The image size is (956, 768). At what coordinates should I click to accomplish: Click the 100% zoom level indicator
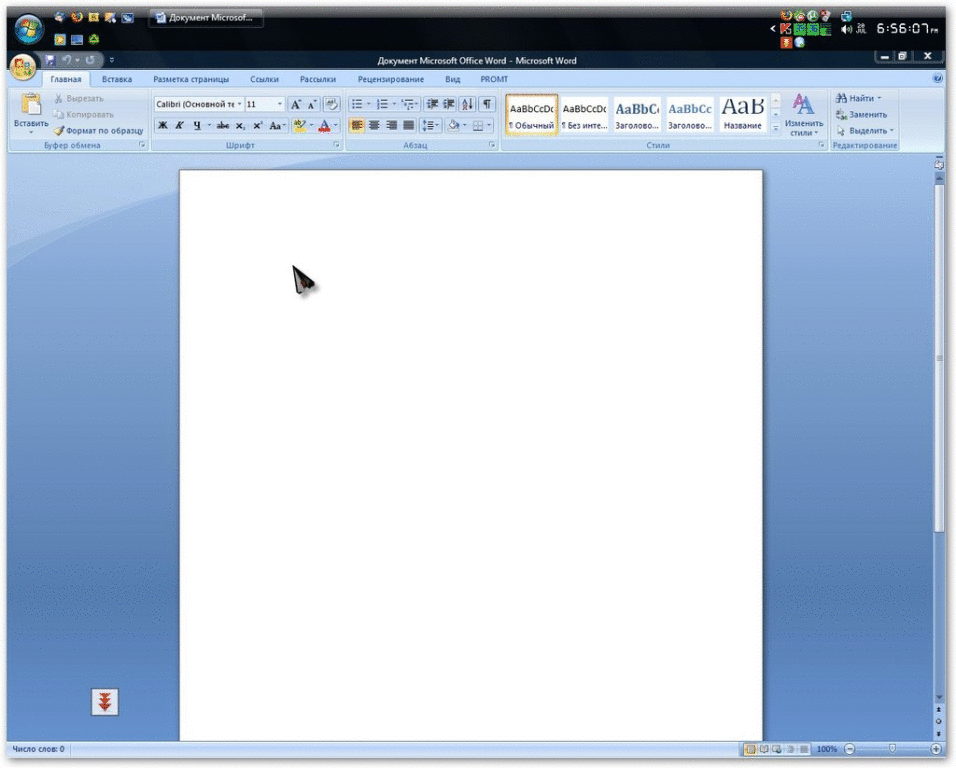click(827, 749)
